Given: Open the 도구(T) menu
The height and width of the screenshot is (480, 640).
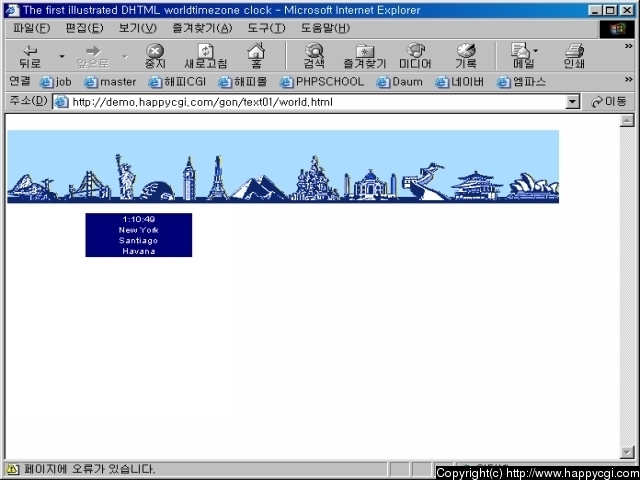Looking at the screenshot, I should coord(266,28).
